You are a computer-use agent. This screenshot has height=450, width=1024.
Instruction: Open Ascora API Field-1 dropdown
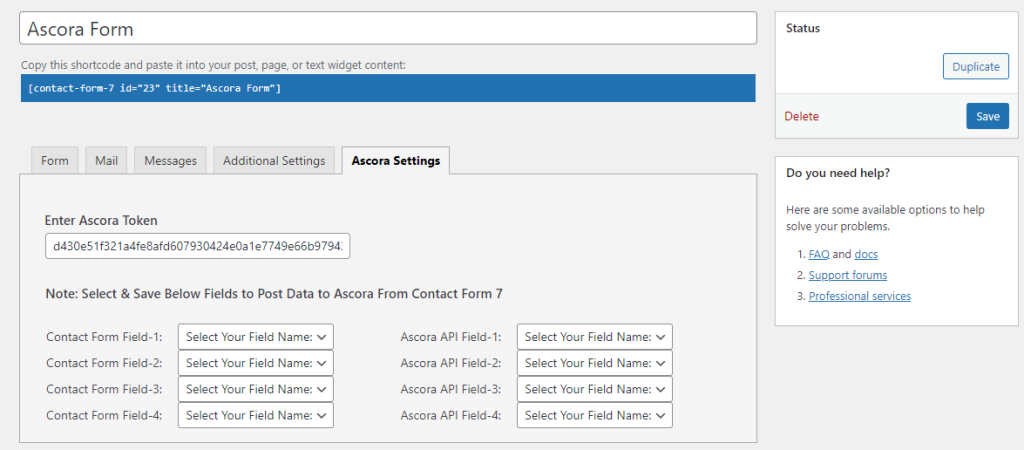594,337
